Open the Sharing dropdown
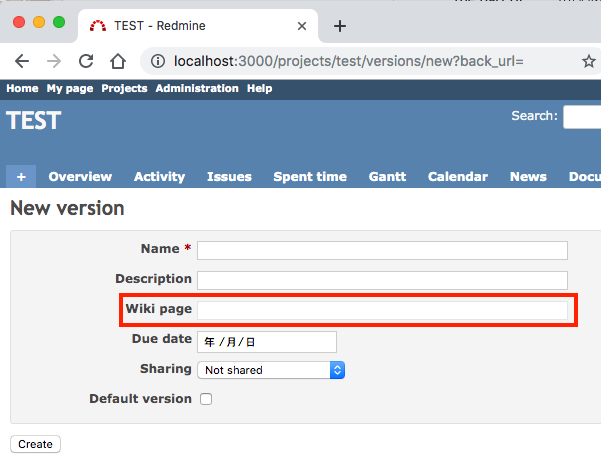Screen dimensions: 601x465 271,370
